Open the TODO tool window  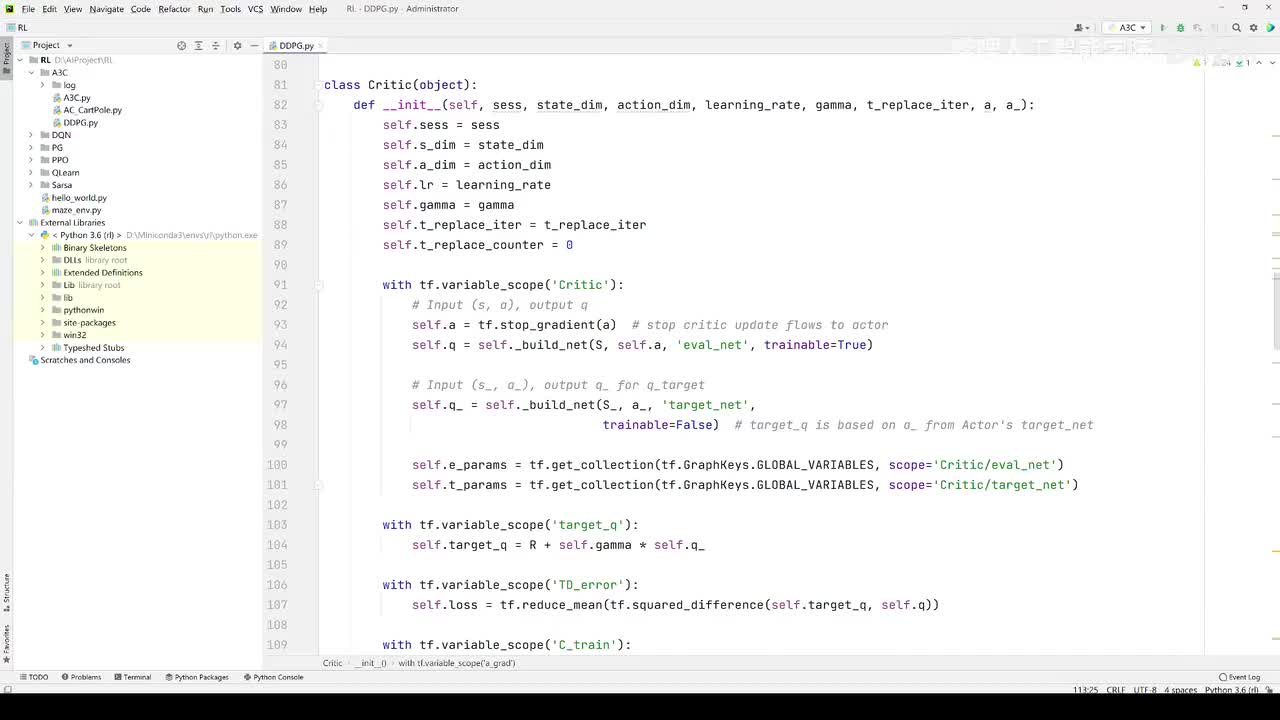coord(33,677)
